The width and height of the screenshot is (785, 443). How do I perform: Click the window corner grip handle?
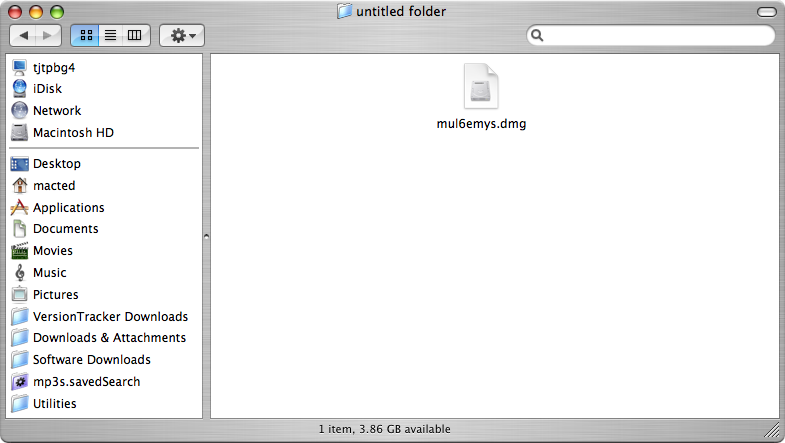[773, 430]
